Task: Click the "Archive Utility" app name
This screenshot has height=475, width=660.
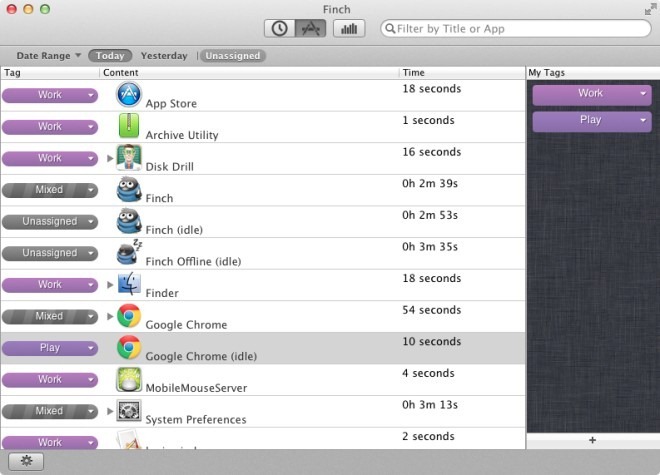Action: 182,135
